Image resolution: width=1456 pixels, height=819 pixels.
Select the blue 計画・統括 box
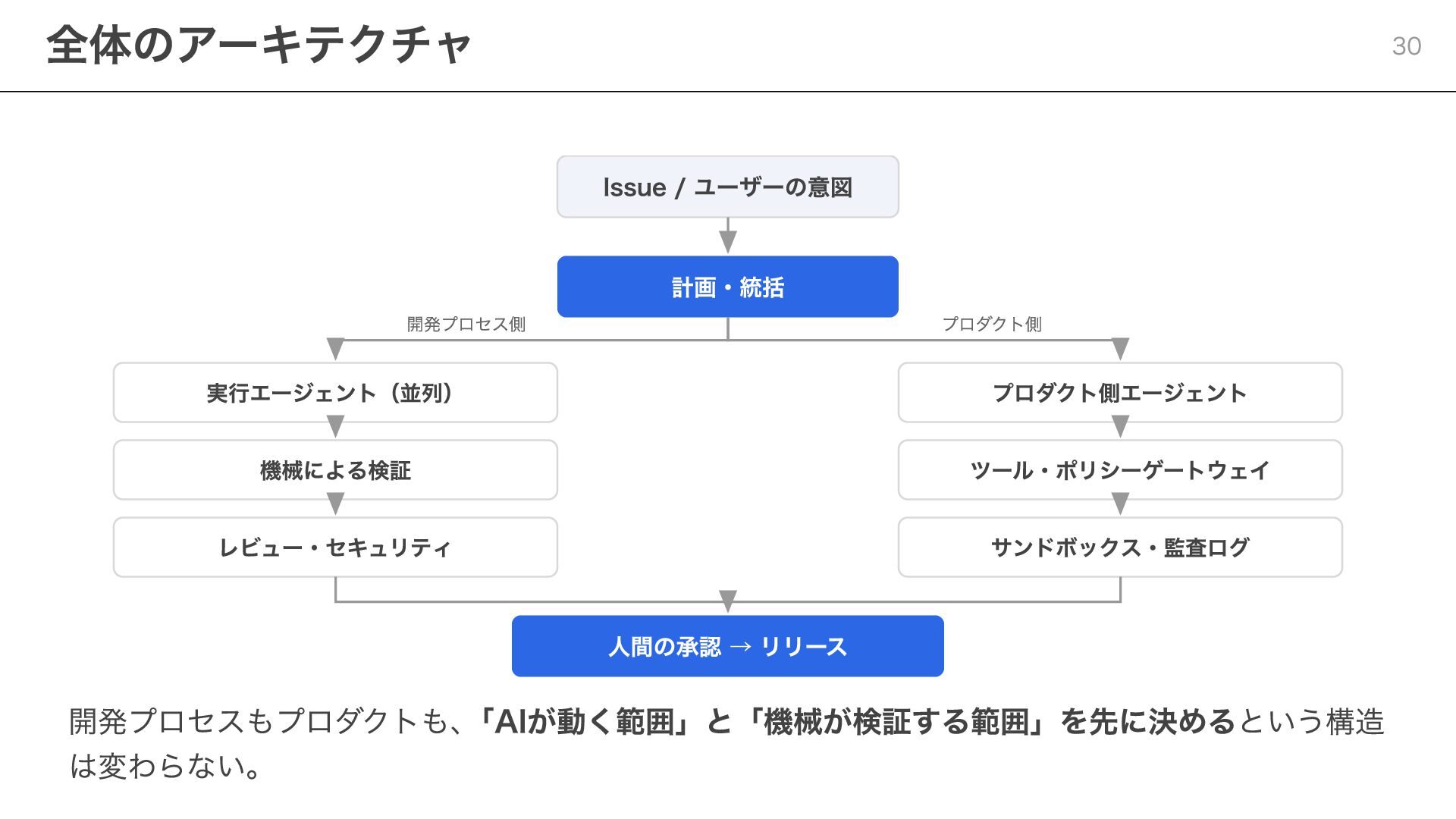click(x=728, y=287)
